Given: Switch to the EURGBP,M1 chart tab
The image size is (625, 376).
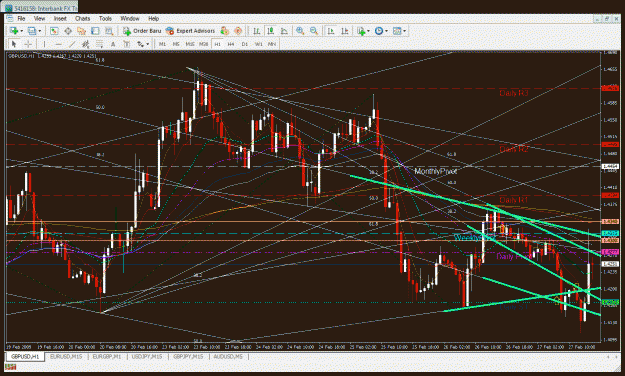Looking at the screenshot, I should tap(106, 356).
